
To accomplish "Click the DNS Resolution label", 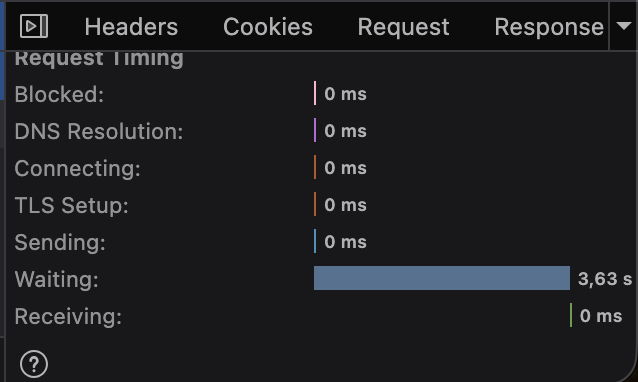I will coord(99,131).
